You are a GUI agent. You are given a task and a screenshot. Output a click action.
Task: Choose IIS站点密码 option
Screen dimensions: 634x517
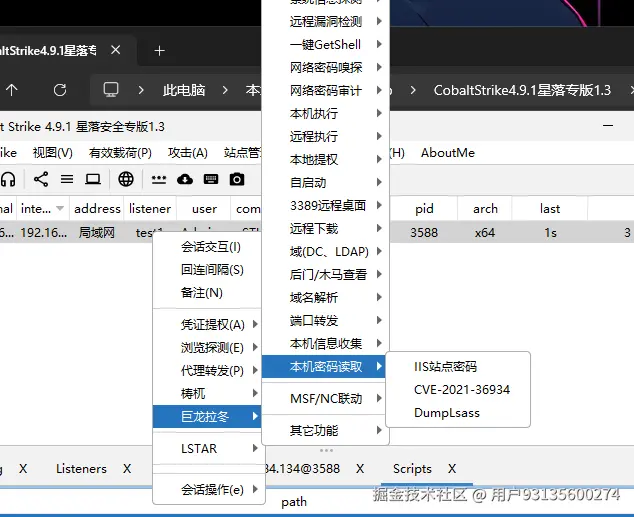pos(458,366)
